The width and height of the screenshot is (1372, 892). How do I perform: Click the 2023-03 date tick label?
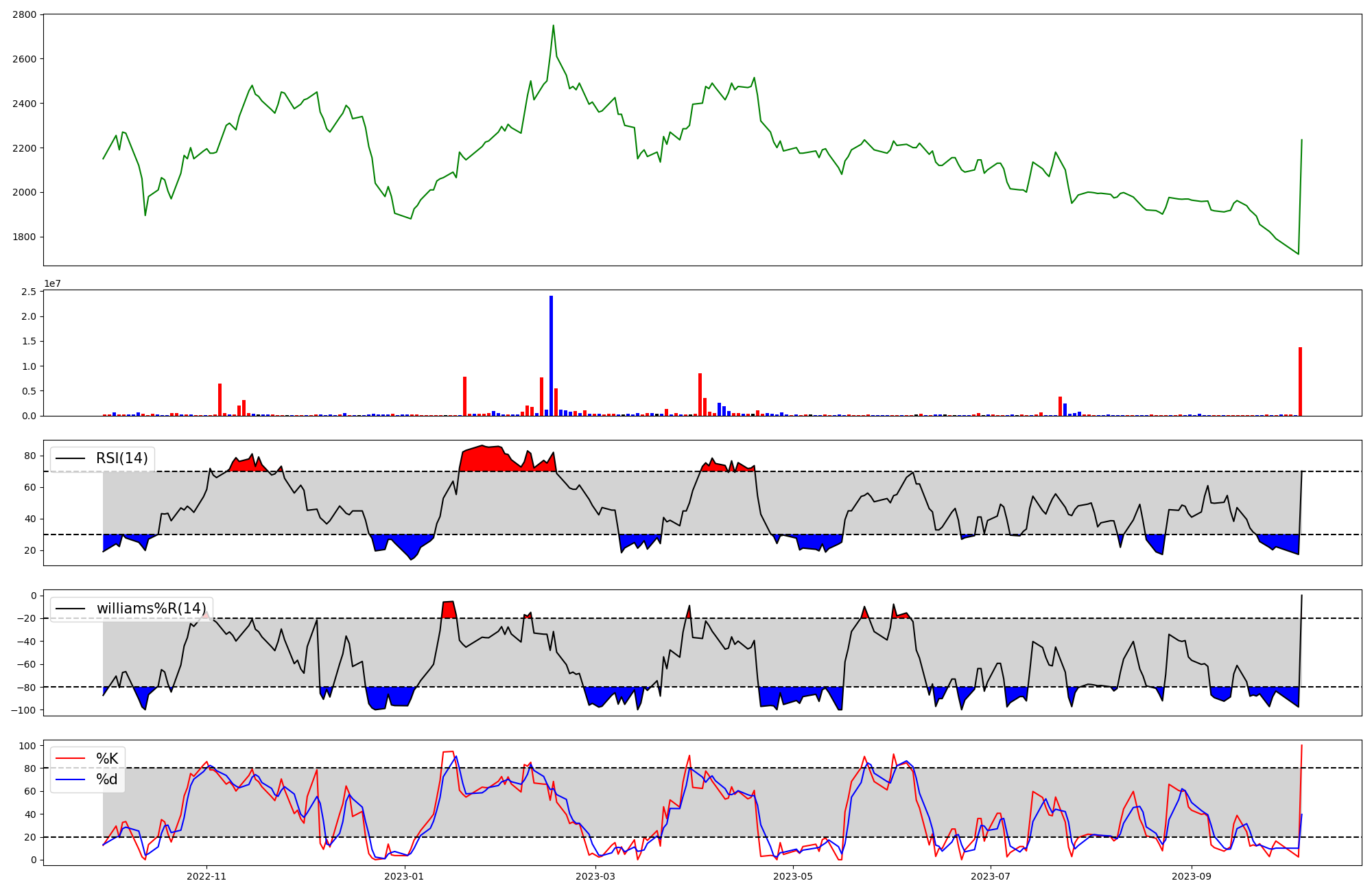tap(595, 876)
